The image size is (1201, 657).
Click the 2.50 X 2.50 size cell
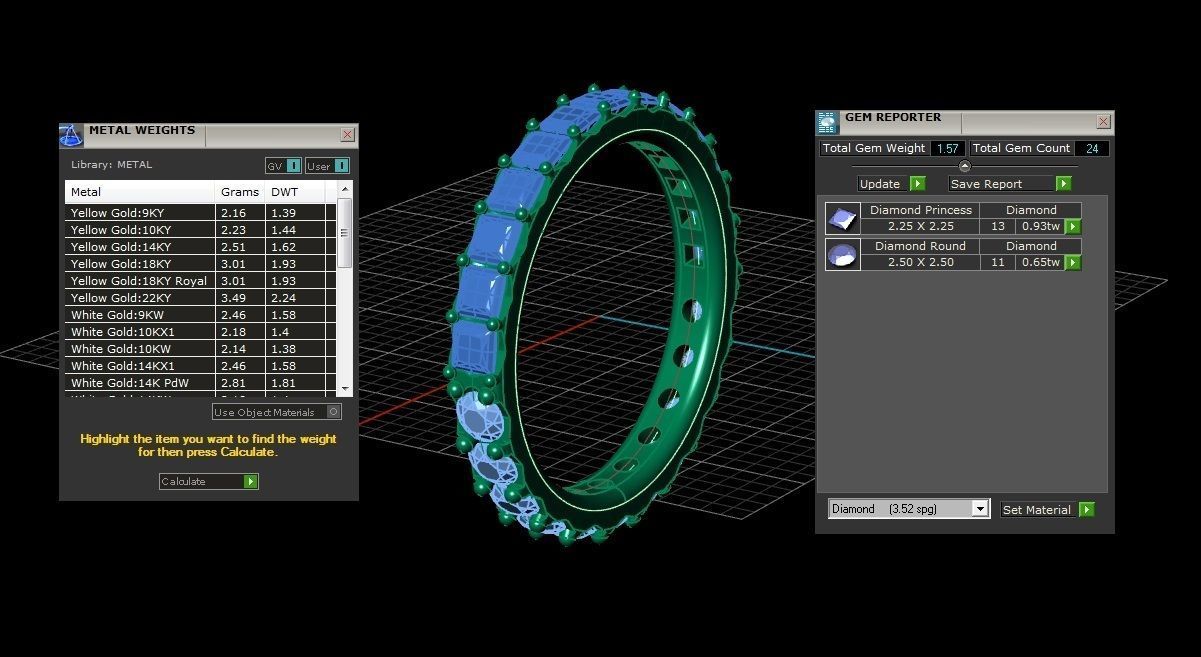tap(920, 263)
